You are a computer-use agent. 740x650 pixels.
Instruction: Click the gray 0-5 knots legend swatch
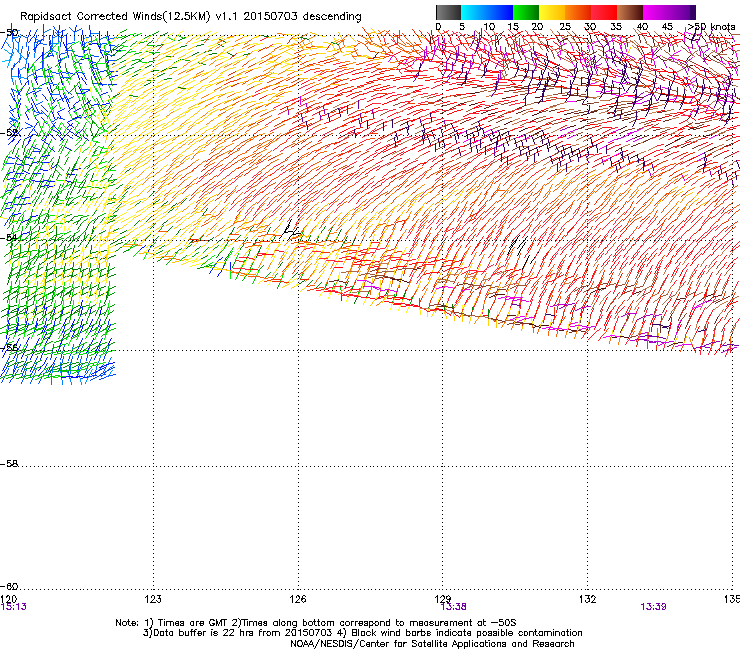(x=448, y=12)
